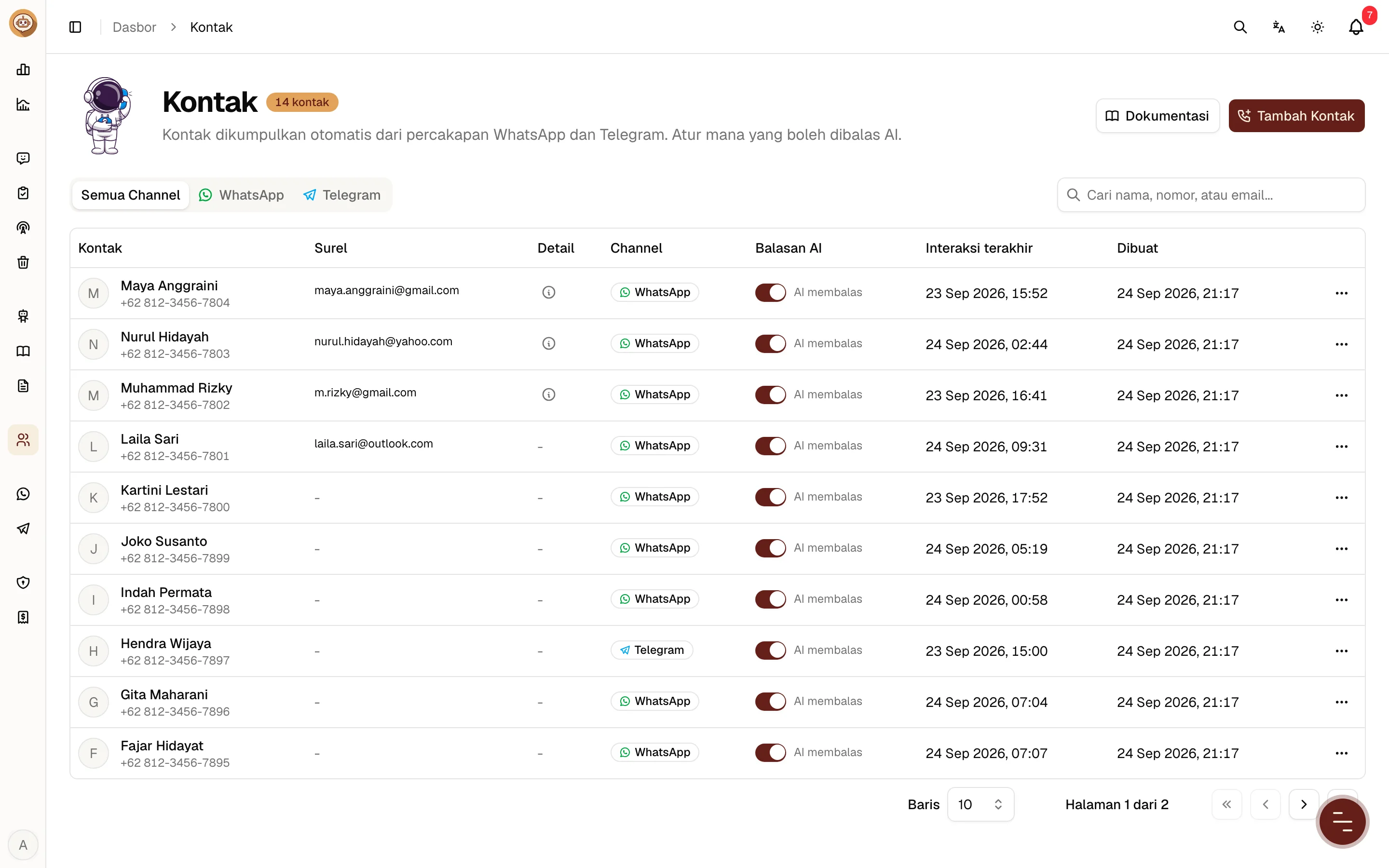Open the broadcast signal icon in sidebar

point(23,228)
